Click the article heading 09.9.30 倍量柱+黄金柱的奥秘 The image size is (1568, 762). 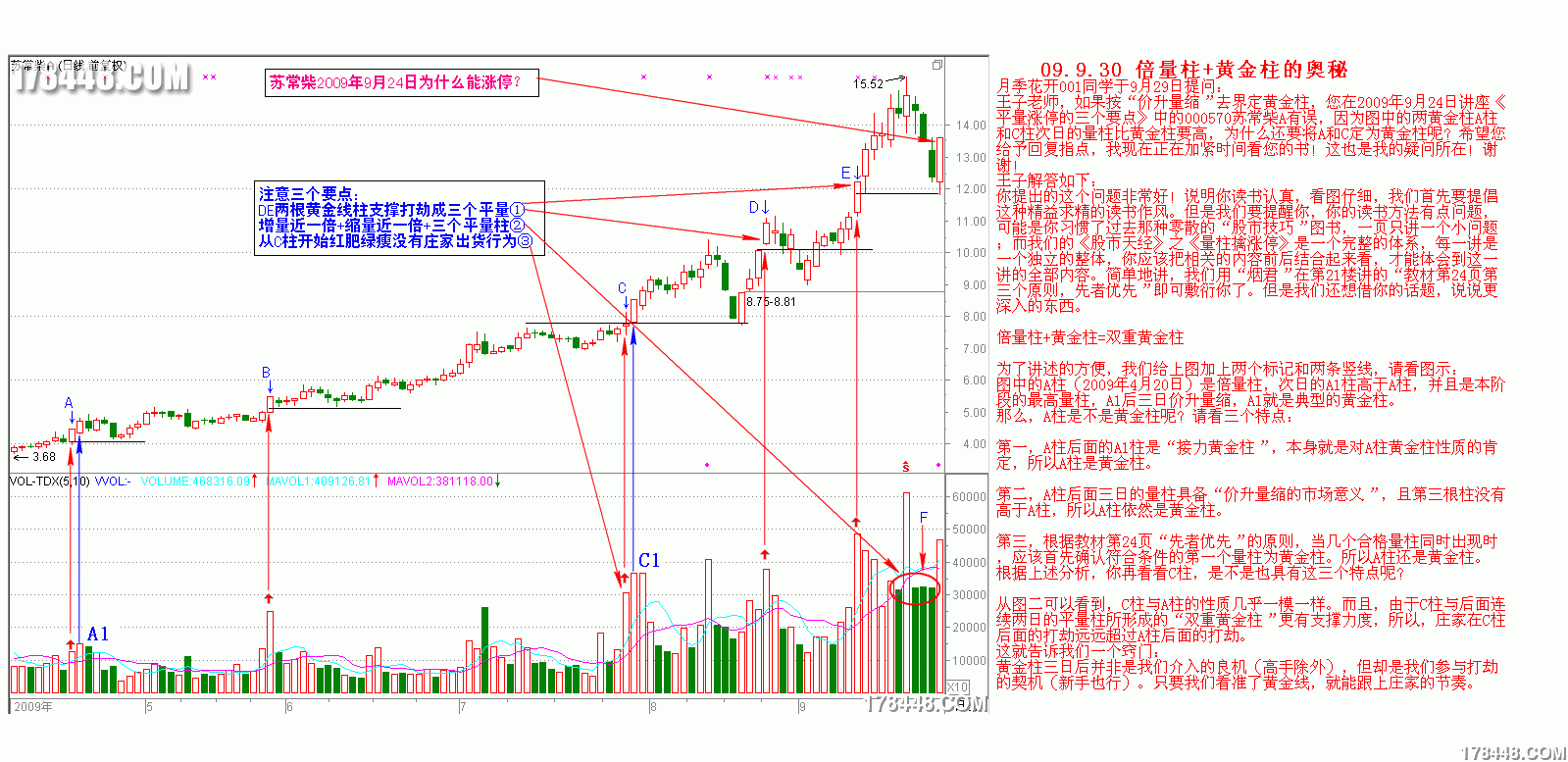1193,70
